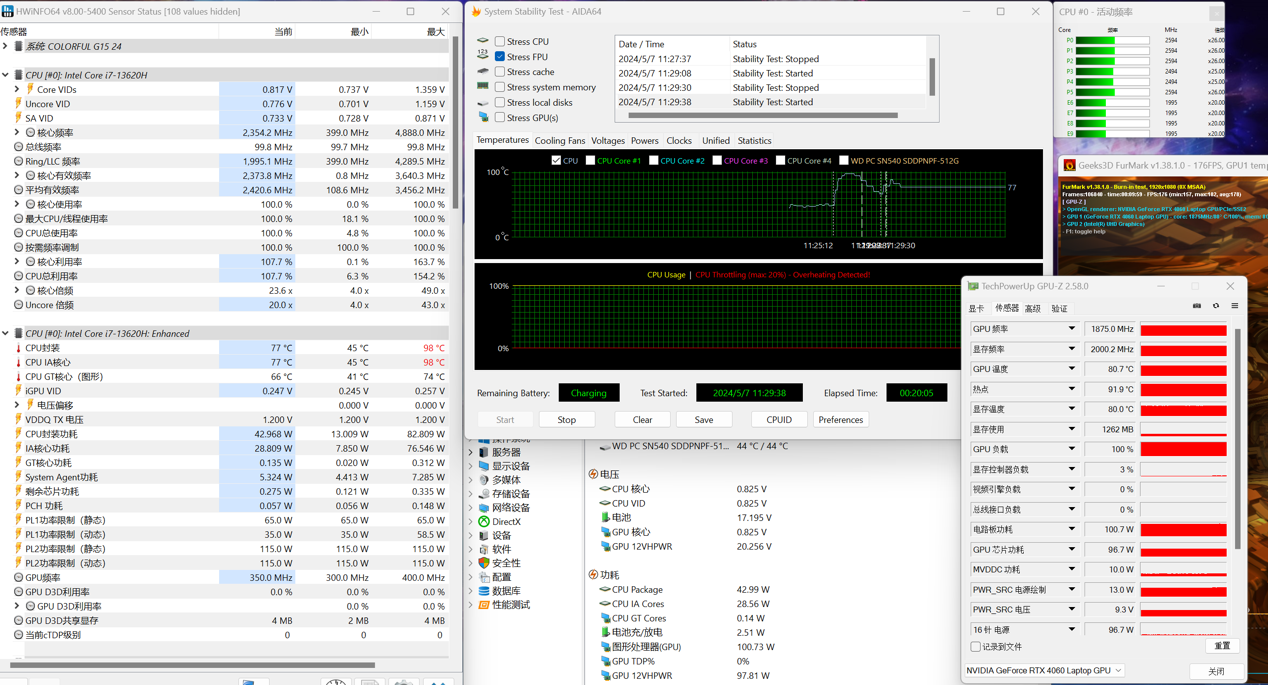1268x685 pixels.
Task: Open the GPU 温度 sensor dropdown arrow
Action: click(x=1071, y=369)
